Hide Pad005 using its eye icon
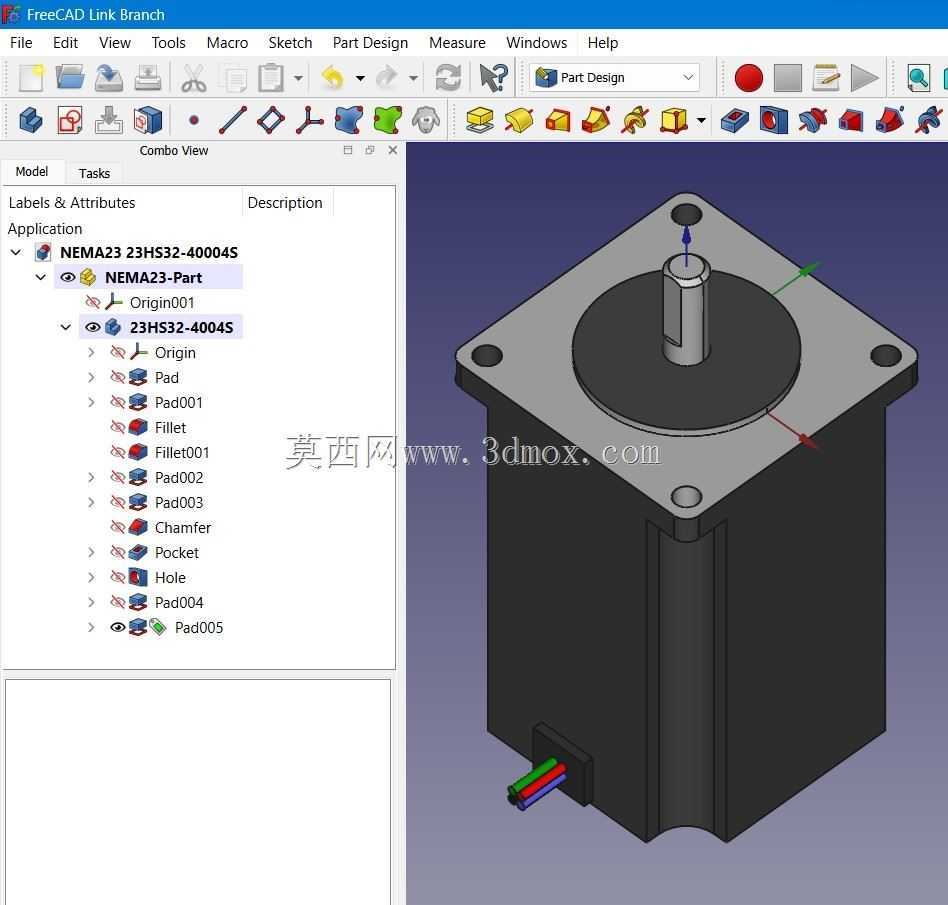This screenshot has height=905, width=948. [118, 627]
